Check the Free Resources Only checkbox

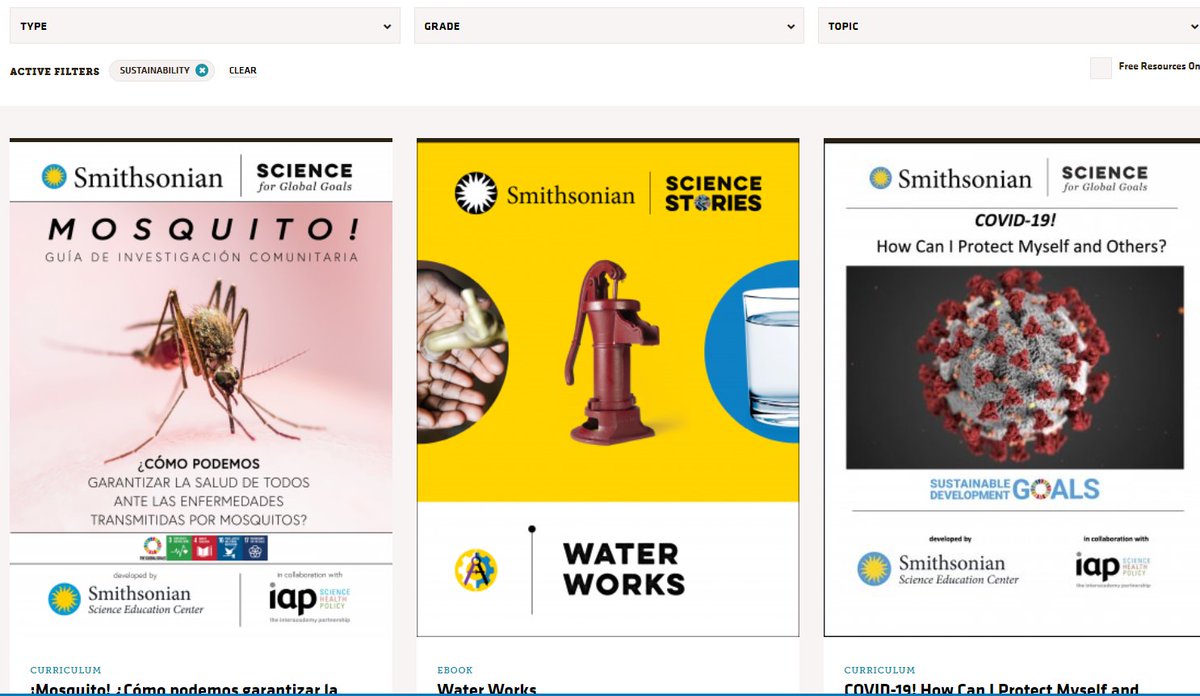[1101, 68]
